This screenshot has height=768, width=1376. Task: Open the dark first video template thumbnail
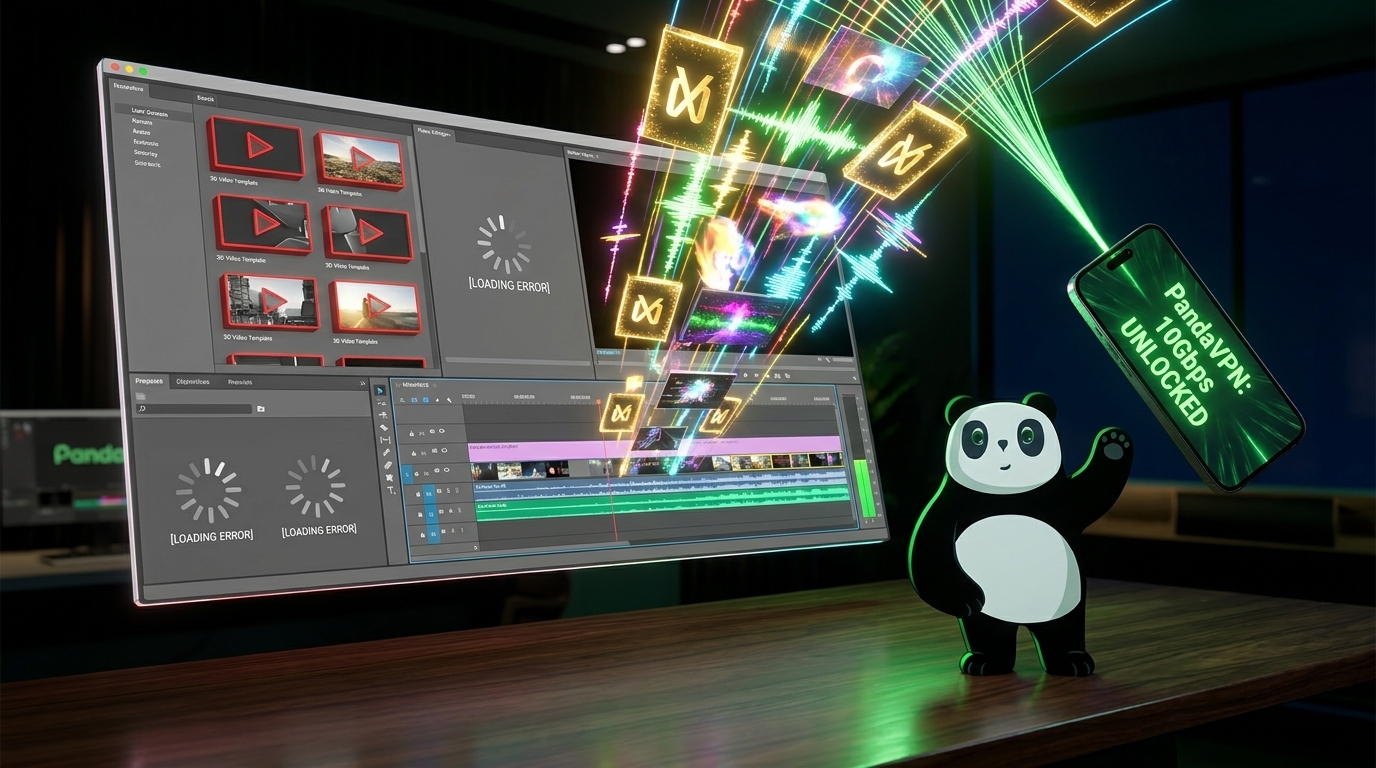256,148
